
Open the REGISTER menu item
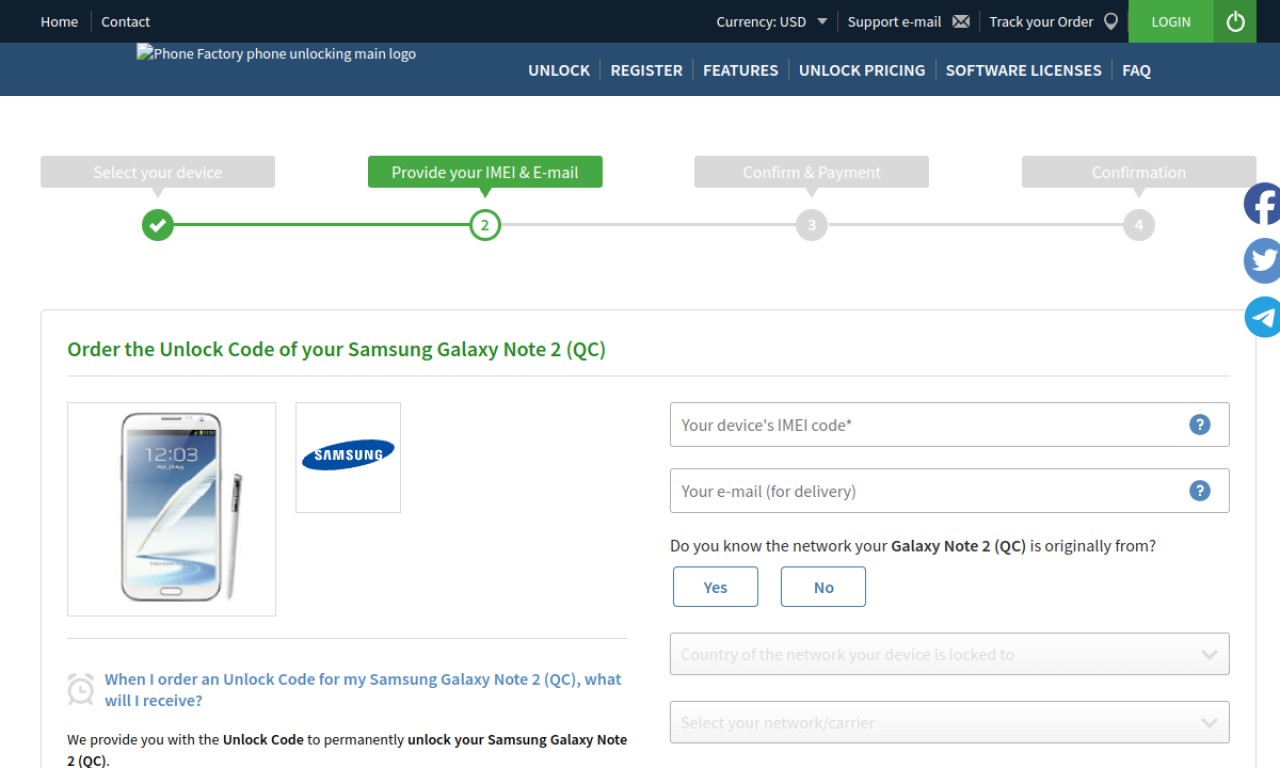coord(646,70)
